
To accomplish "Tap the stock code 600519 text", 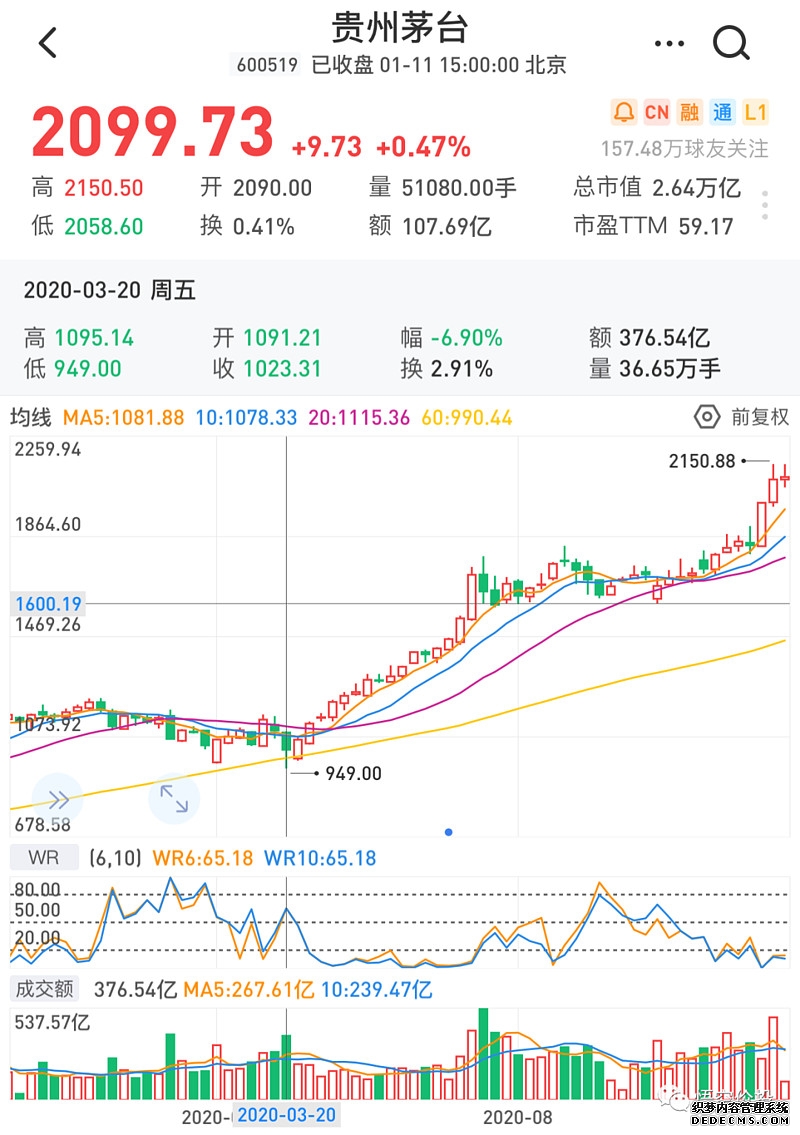I will pyautogui.click(x=266, y=65).
